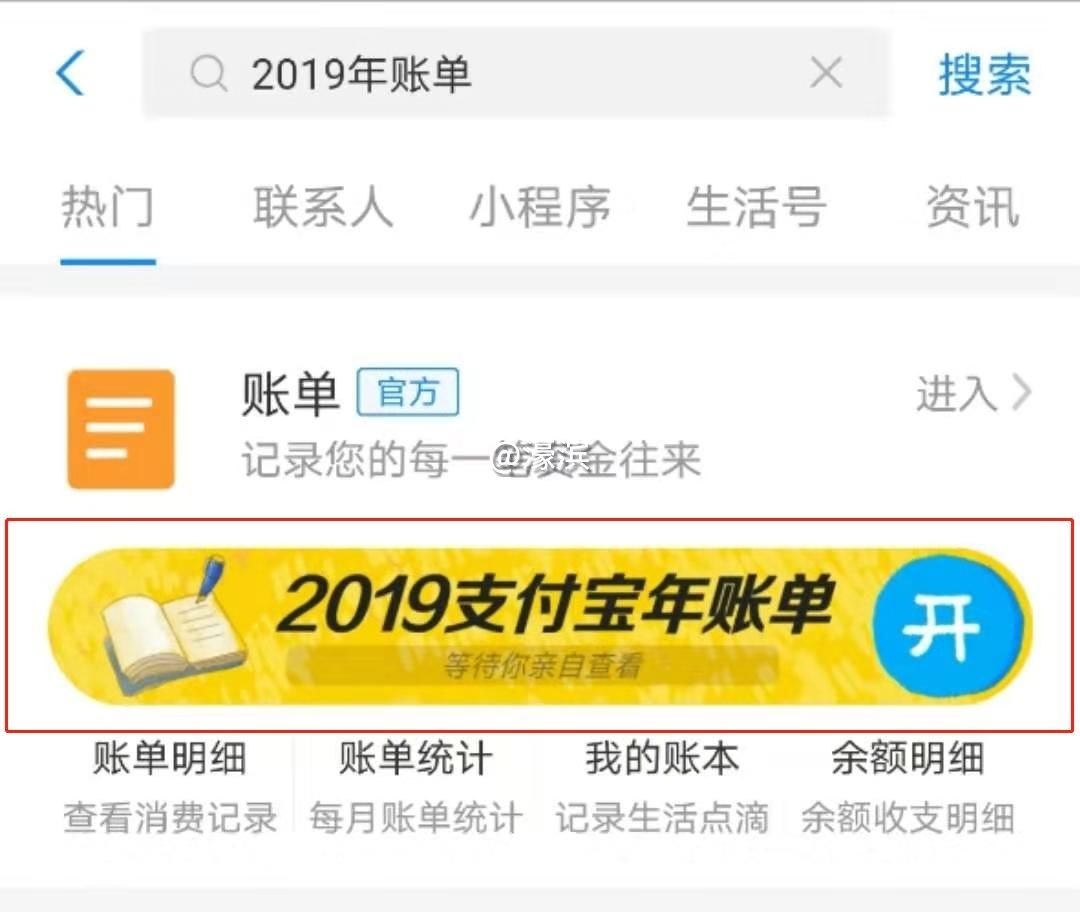Screen dimensions: 1080x912
Task: Click the 搜索 button
Action: point(985,74)
